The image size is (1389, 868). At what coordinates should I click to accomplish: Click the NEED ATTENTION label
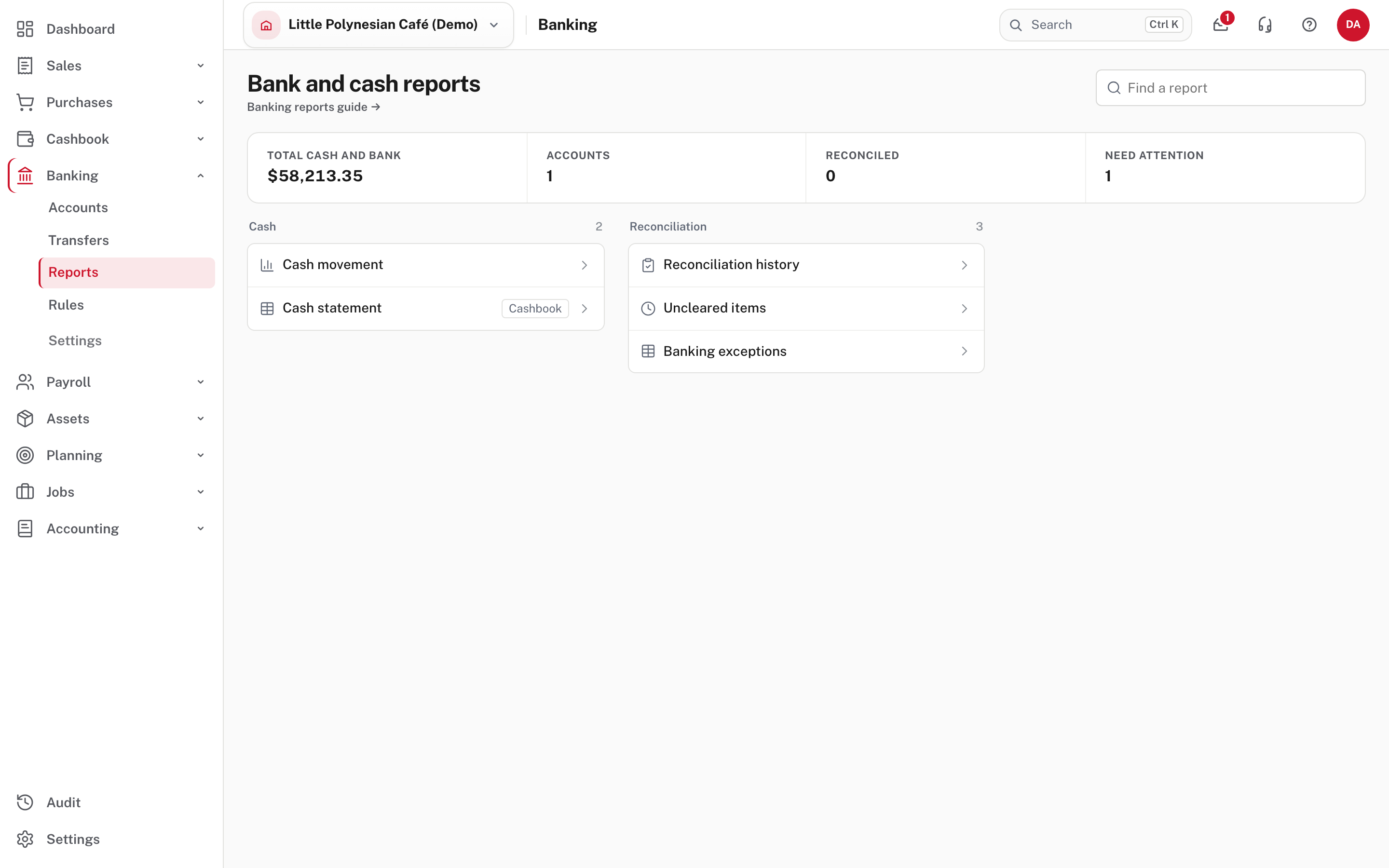[1154, 156]
